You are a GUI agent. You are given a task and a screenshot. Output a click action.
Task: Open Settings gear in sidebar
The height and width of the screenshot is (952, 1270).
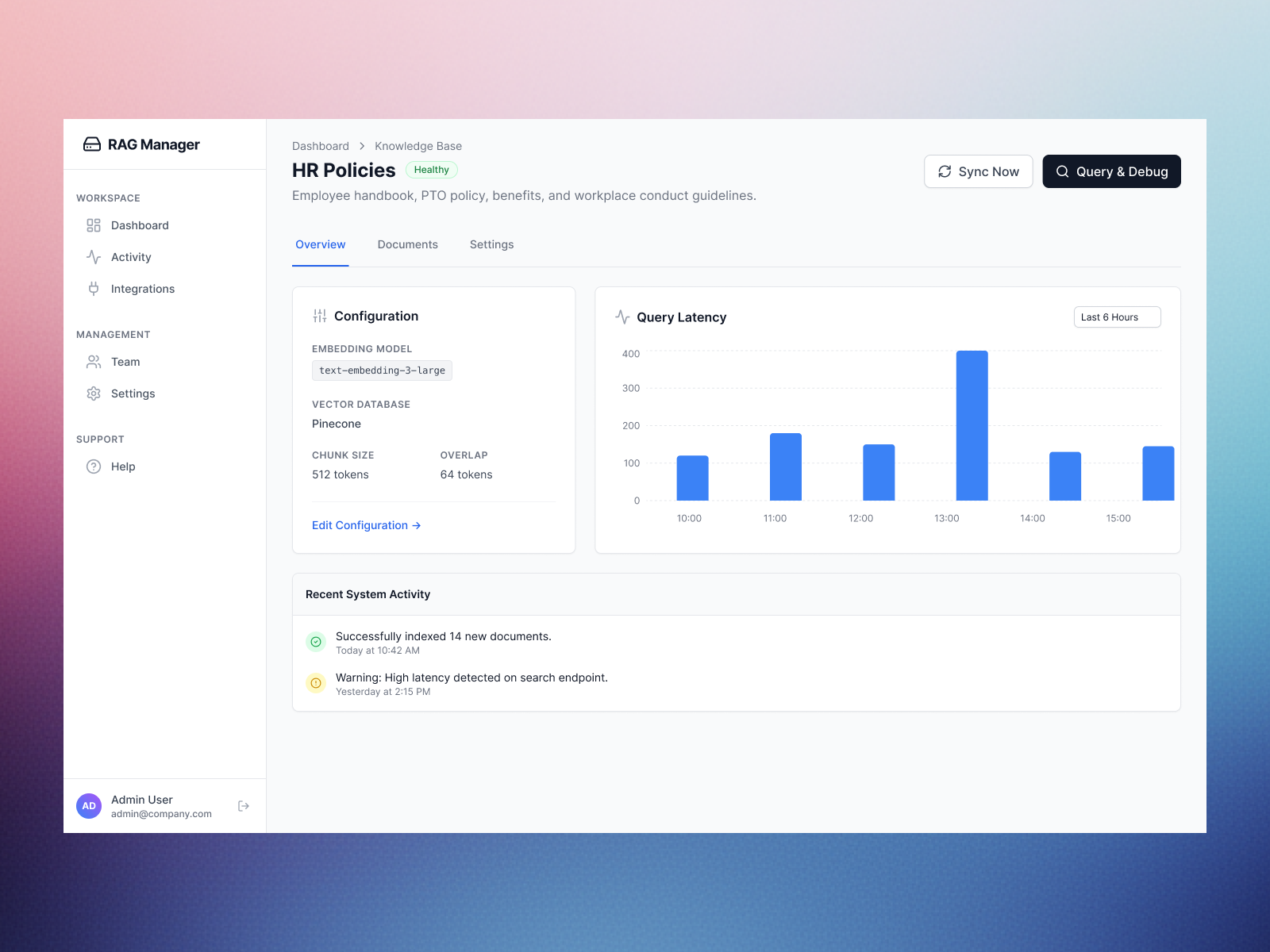[94, 393]
